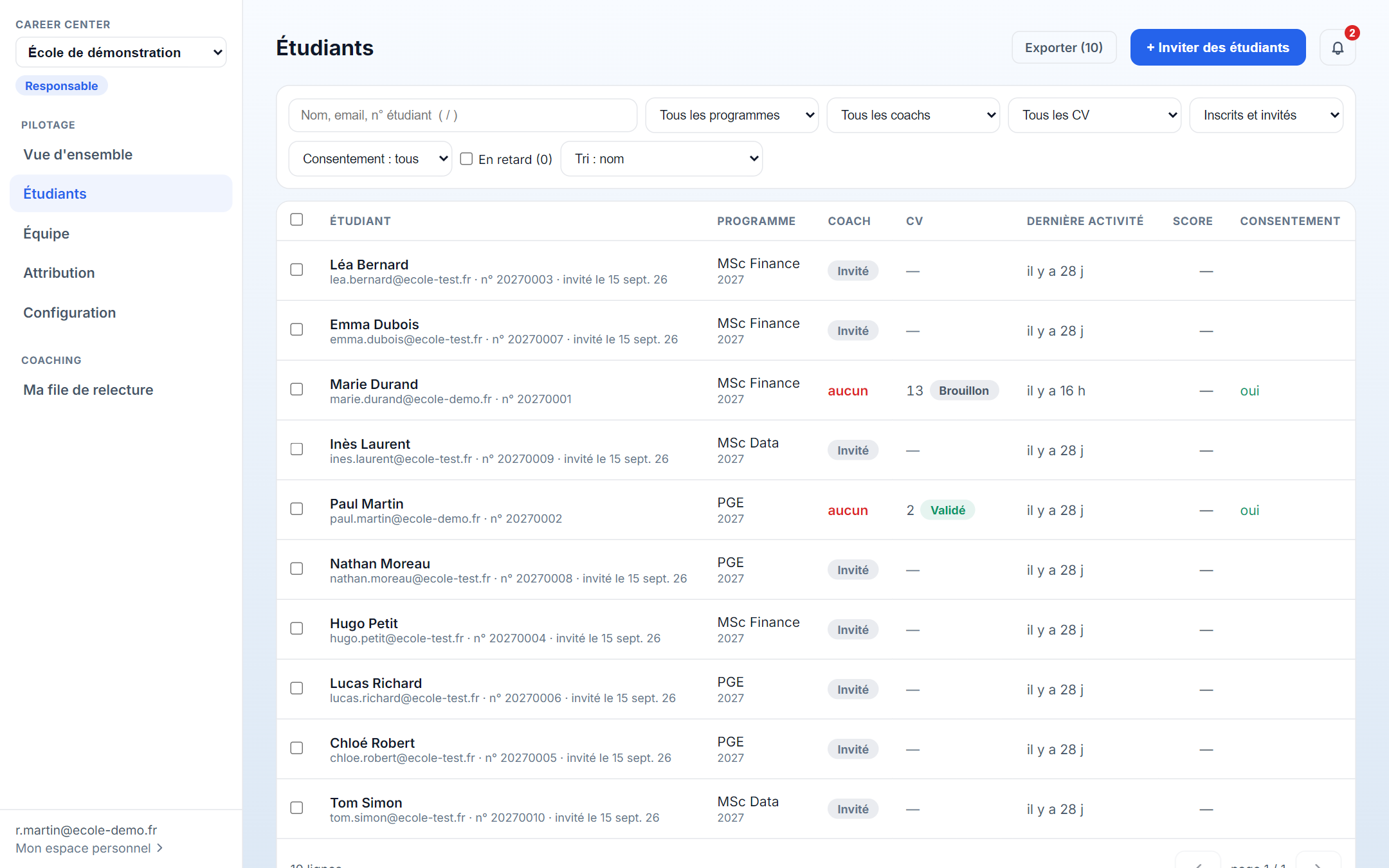1389x868 pixels.
Task: Expand the Tous les CV filter
Action: coord(1094,115)
